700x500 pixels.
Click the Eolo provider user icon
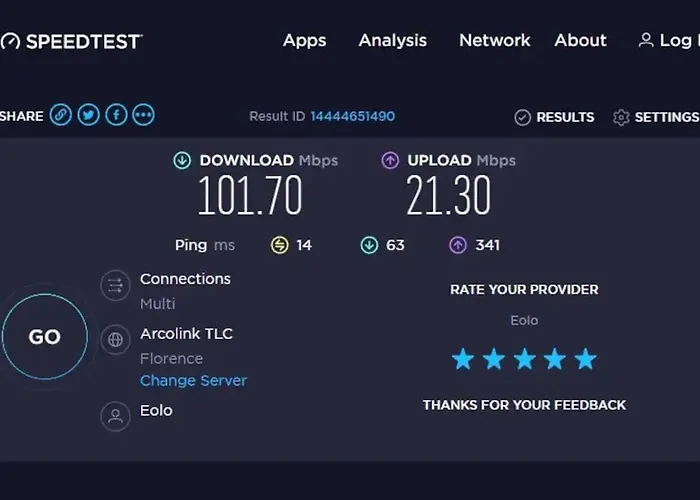point(116,415)
